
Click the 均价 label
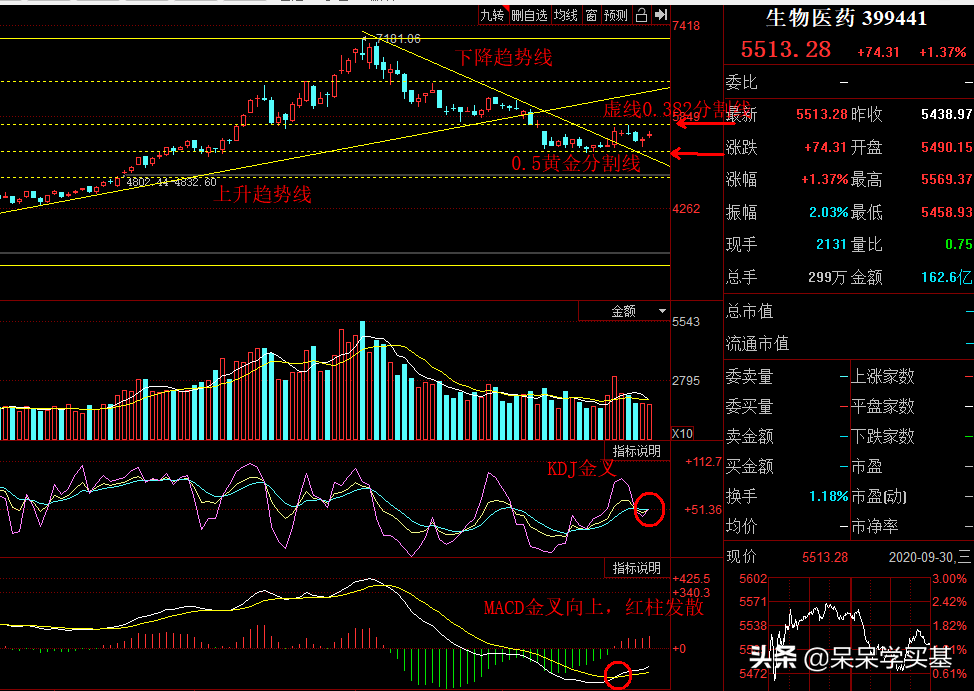point(741,526)
